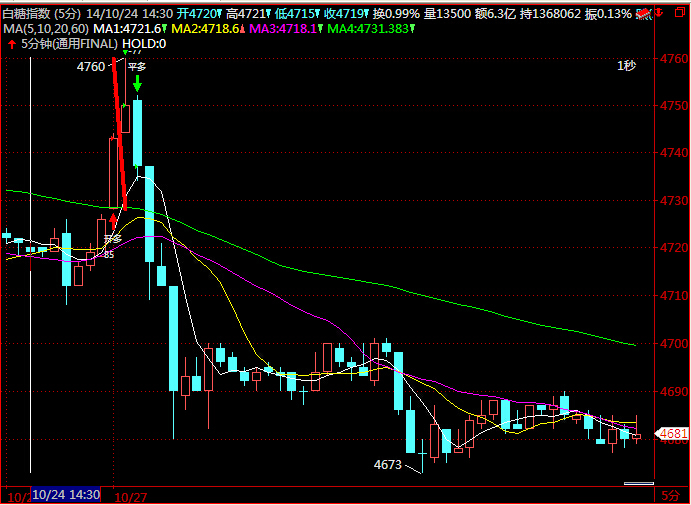This screenshot has width=691, height=505.
Task: Click the 4710 price axis label
Action: coord(674,296)
